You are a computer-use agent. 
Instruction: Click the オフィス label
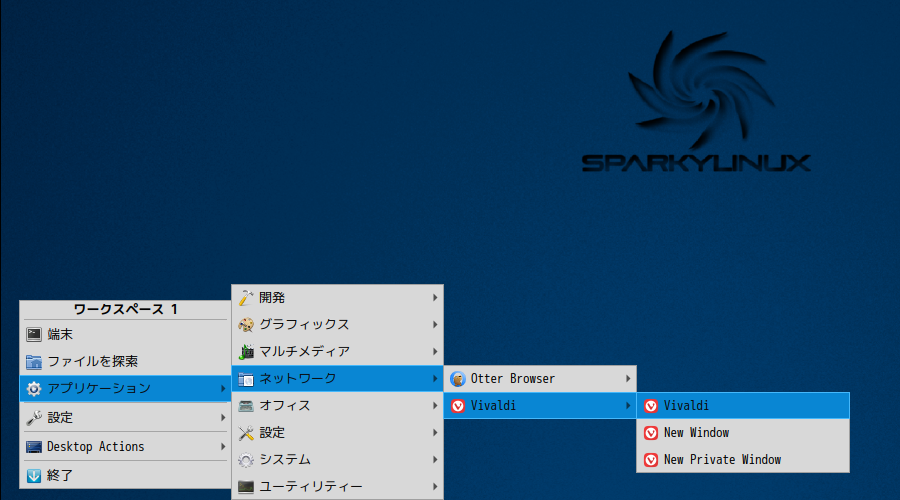tap(285, 406)
